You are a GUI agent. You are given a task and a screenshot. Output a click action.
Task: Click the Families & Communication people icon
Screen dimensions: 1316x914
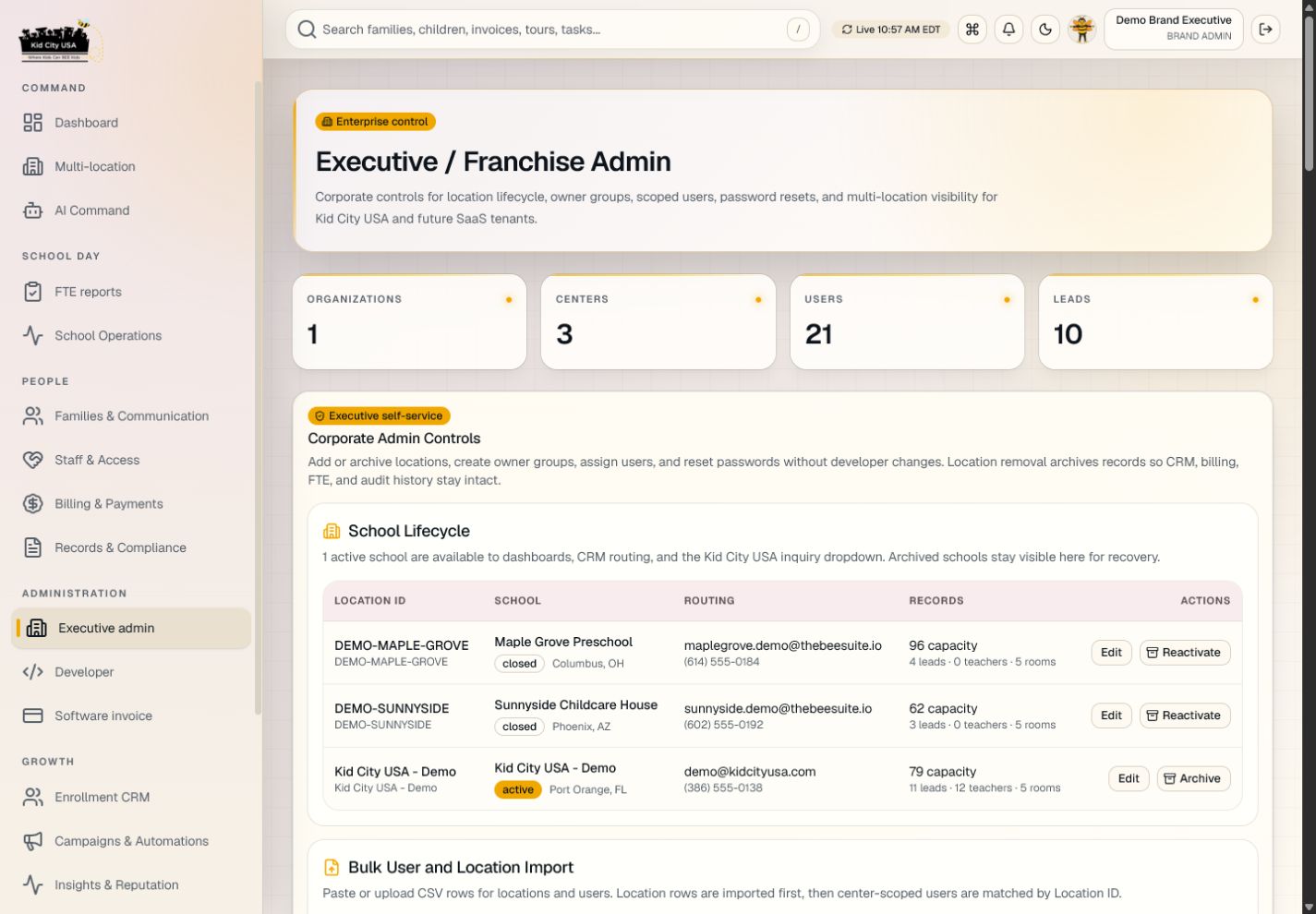tap(33, 415)
